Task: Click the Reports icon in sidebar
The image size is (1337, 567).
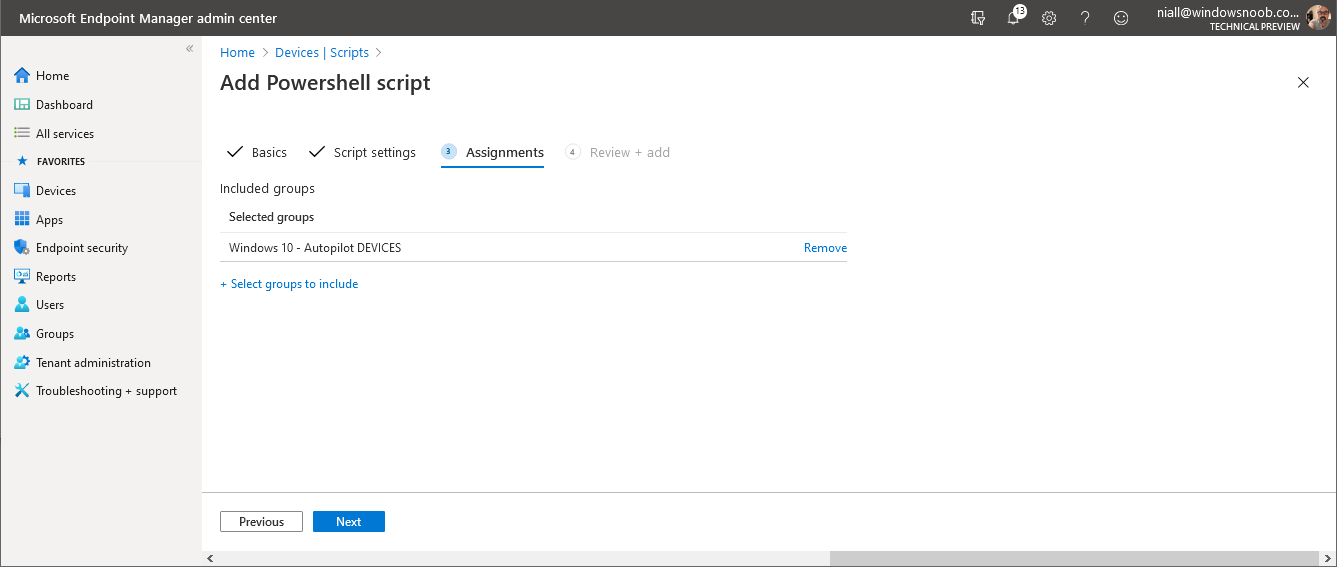Action: tap(22, 277)
